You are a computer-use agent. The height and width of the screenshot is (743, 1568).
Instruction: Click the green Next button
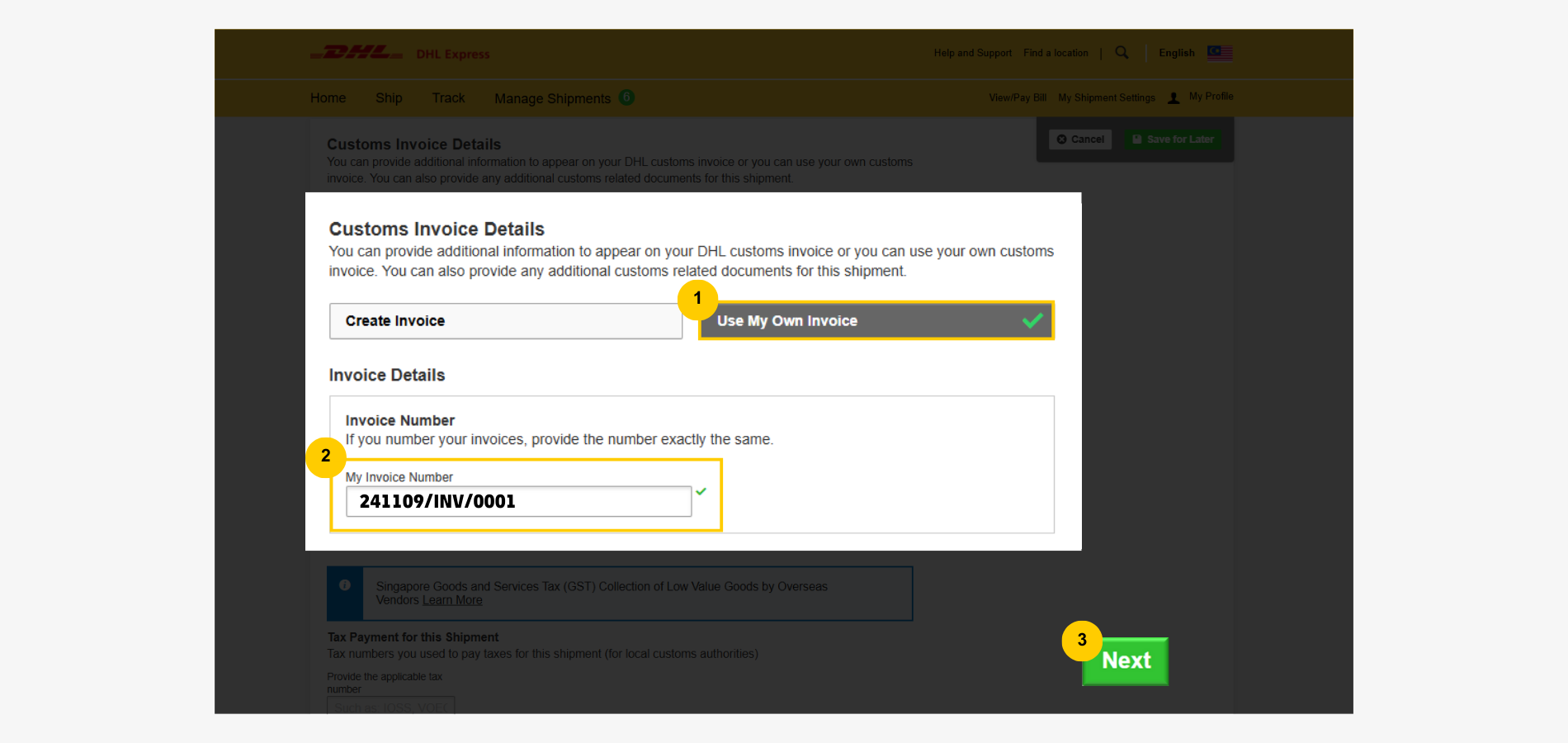pos(1125,661)
